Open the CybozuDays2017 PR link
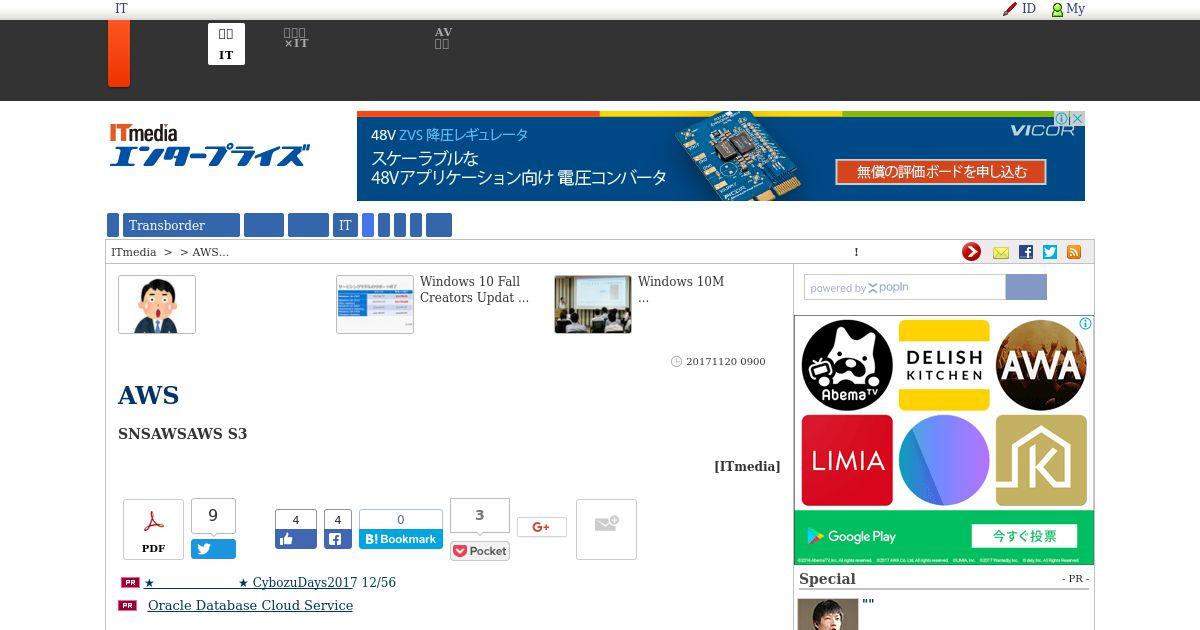The height and width of the screenshot is (630, 1200). tap(270, 582)
